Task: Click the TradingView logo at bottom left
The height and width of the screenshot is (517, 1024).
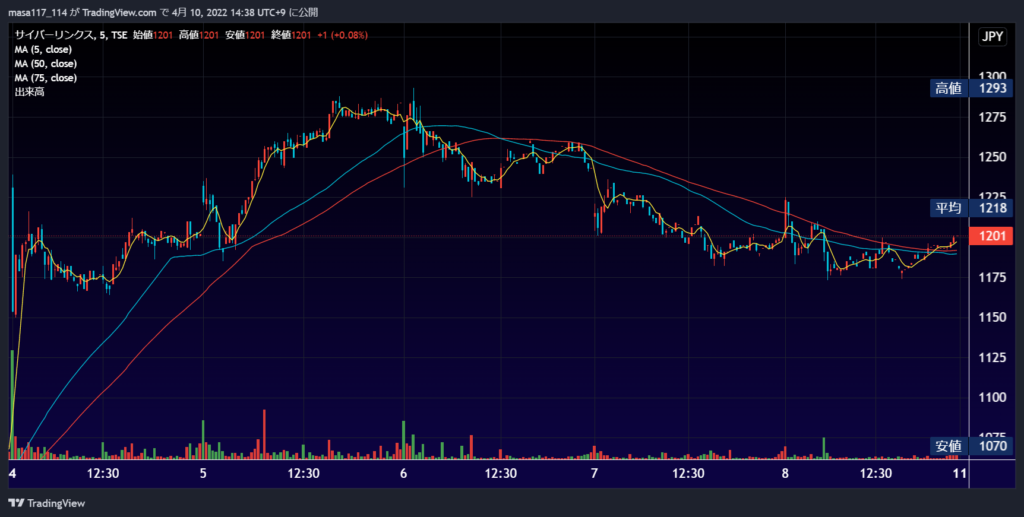Action: click(46, 503)
